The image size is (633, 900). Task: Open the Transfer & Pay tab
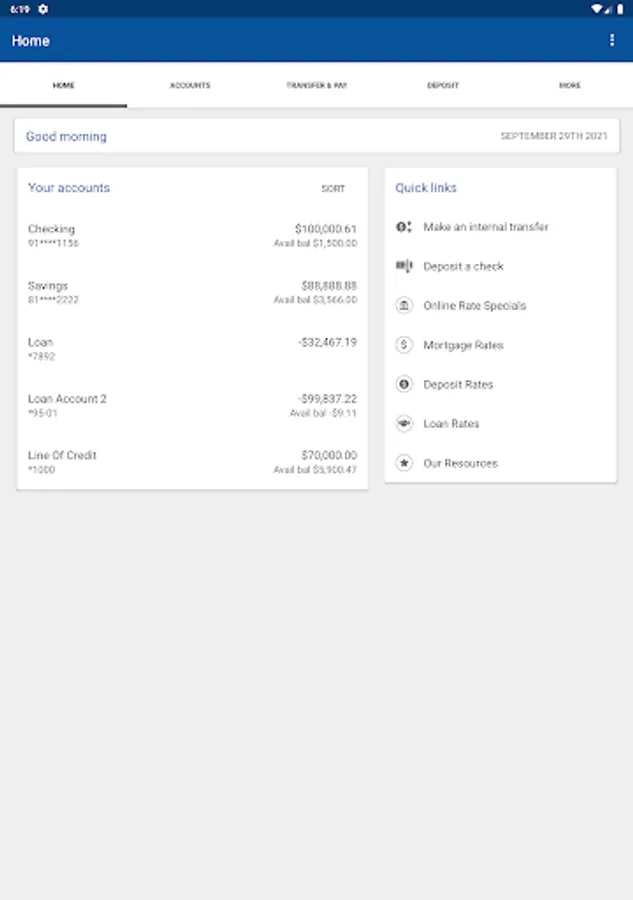pyautogui.click(x=317, y=86)
